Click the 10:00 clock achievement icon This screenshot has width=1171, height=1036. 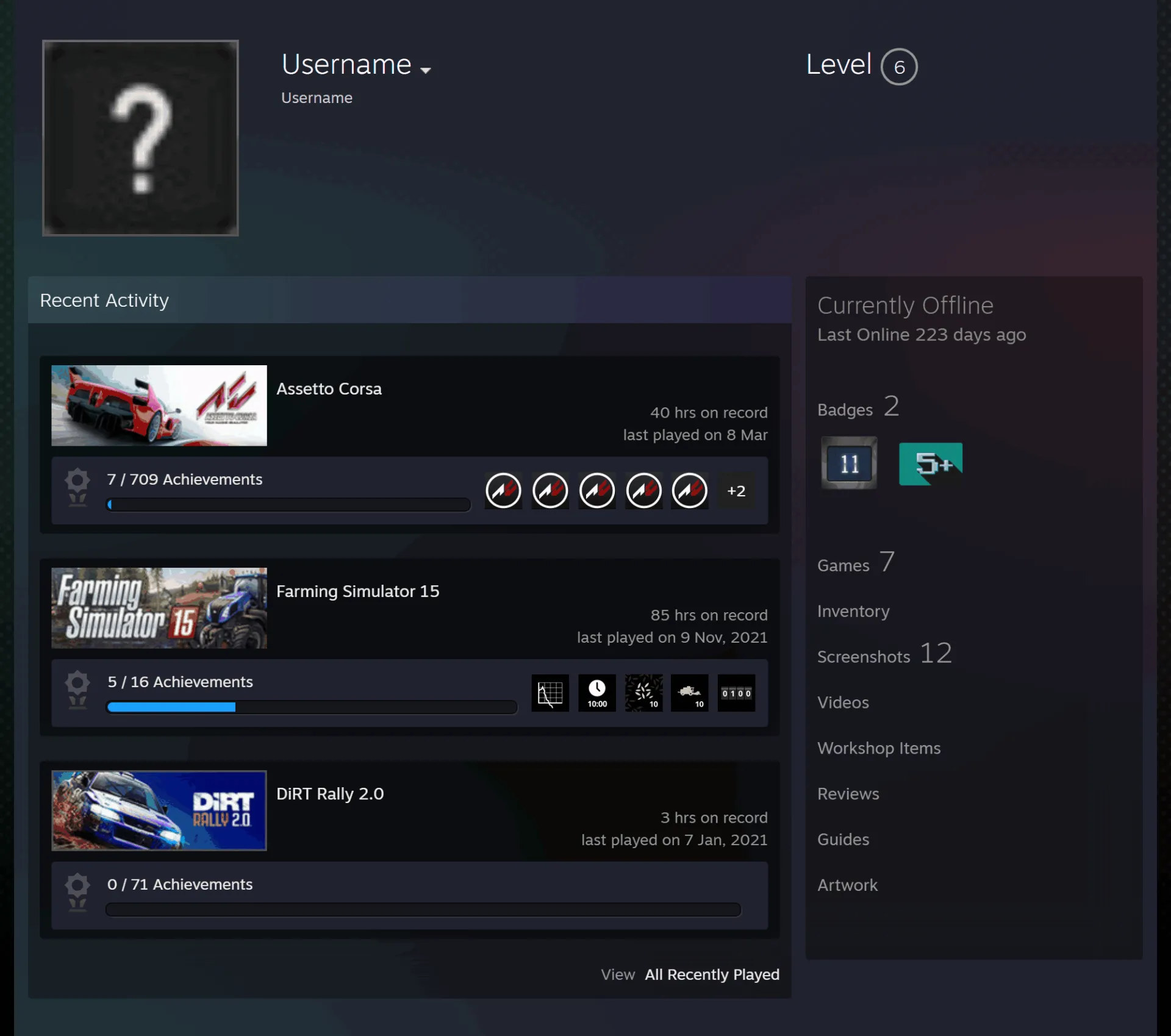pos(597,693)
